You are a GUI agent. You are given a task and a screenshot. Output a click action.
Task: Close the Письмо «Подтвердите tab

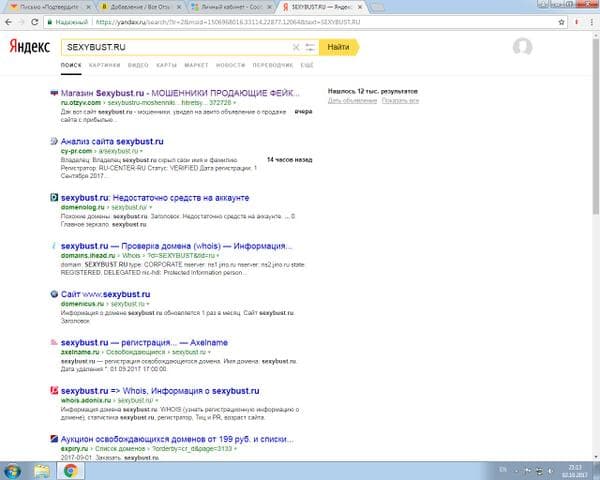click(x=88, y=7)
